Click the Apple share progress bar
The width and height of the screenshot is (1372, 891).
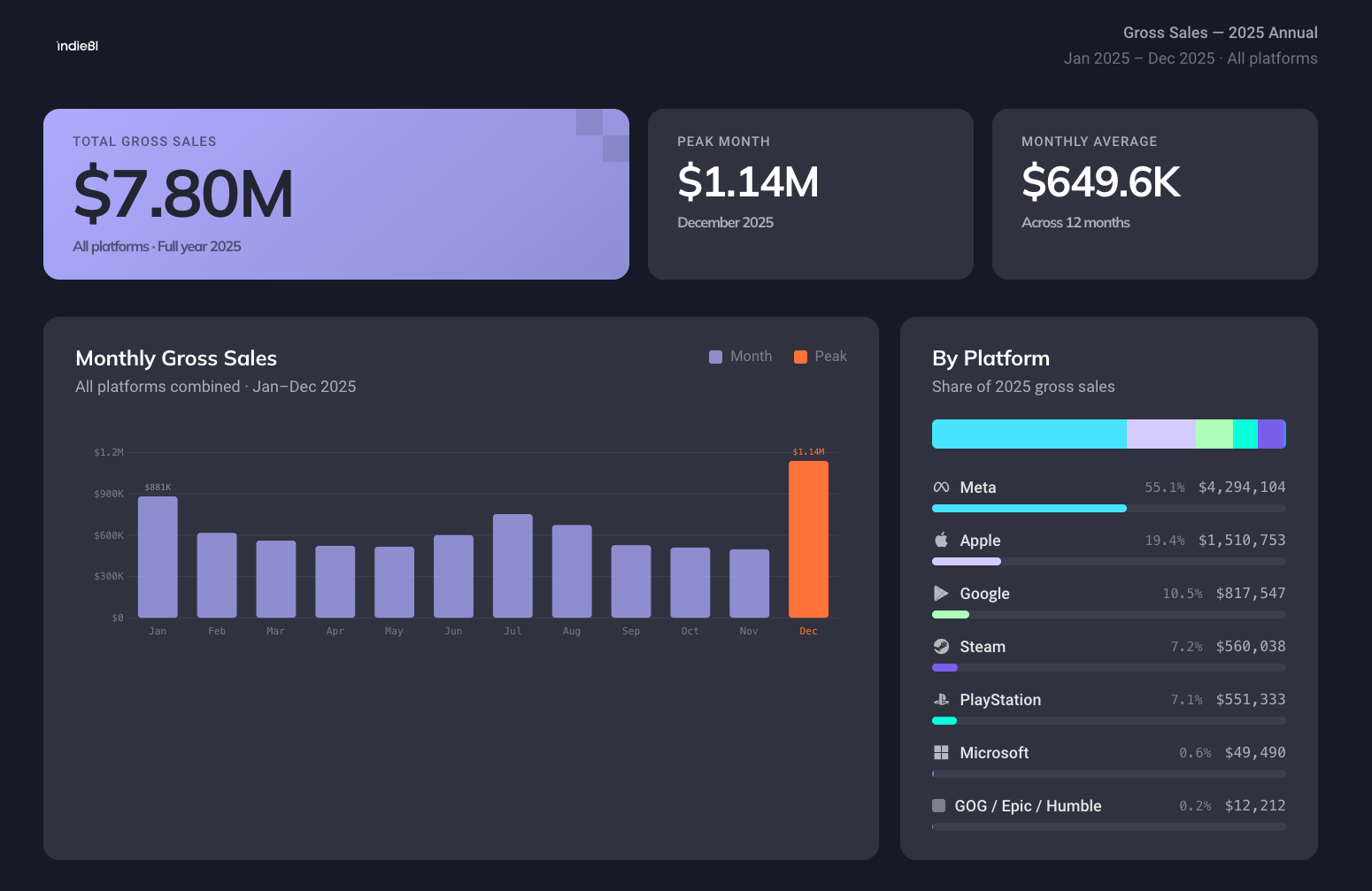click(x=1109, y=562)
